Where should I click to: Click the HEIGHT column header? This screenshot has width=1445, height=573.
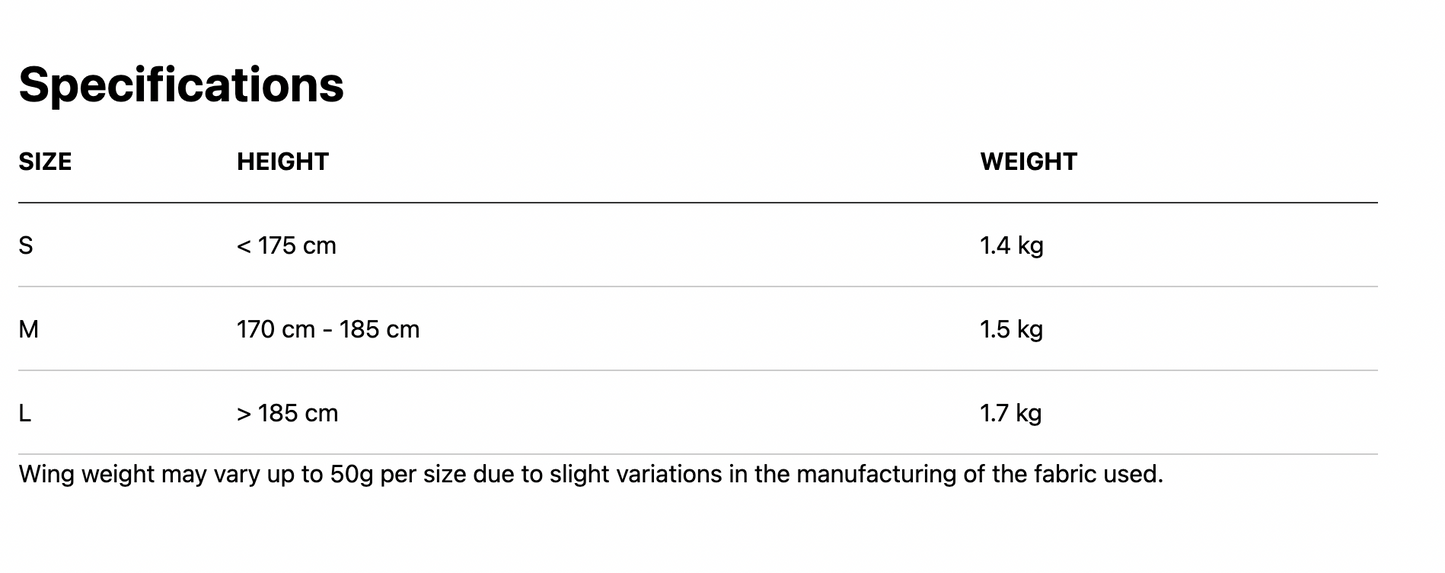[x=282, y=162]
